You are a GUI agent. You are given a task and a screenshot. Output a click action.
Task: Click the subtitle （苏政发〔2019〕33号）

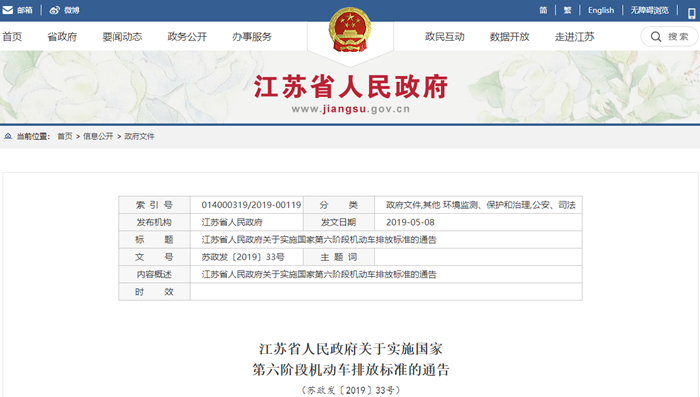click(351, 390)
